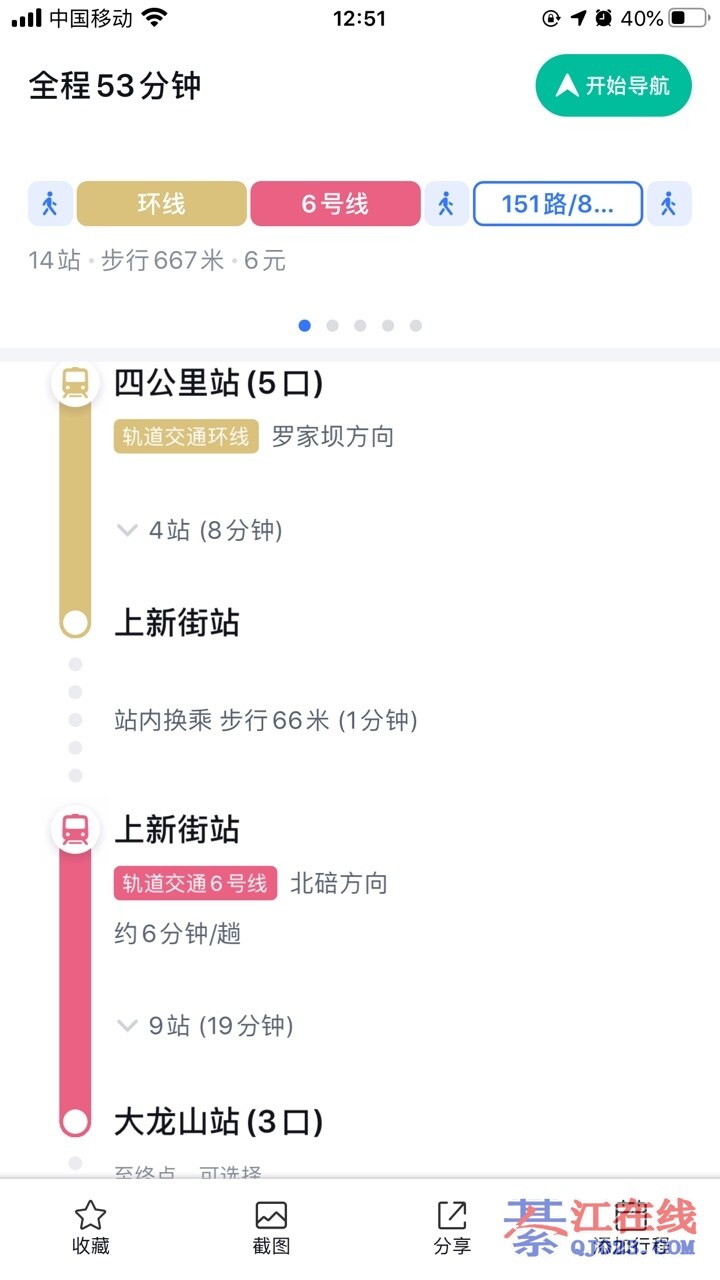The width and height of the screenshot is (720, 1280).
Task: Tap the last walking segment icon
Action: (668, 204)
